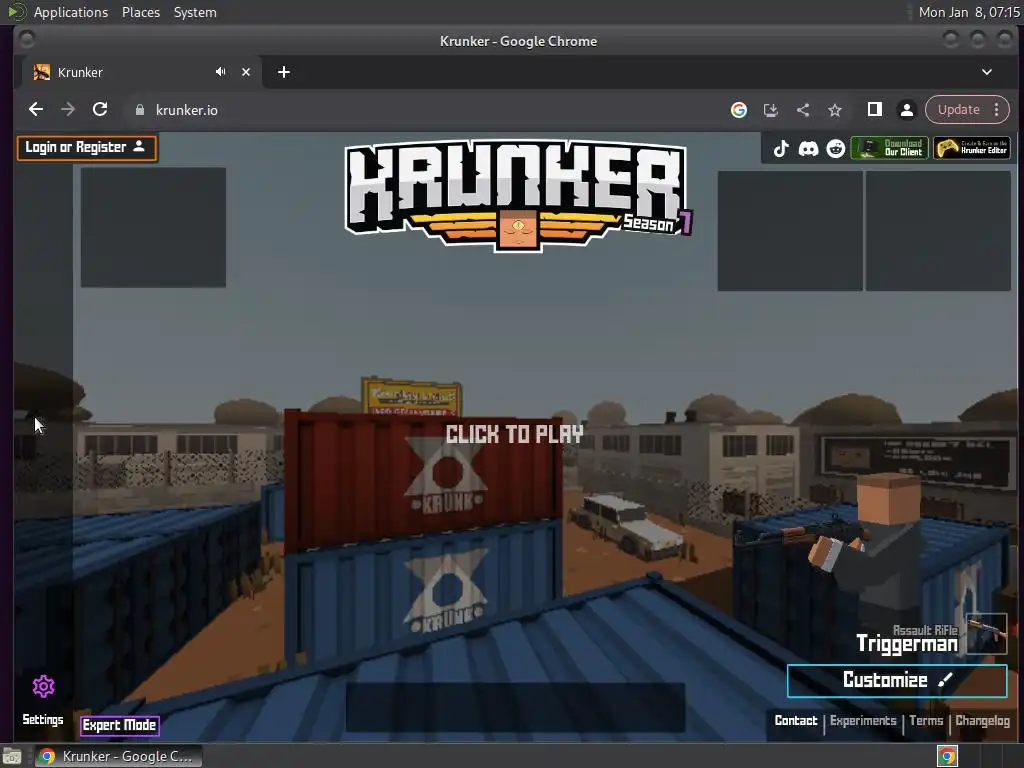Click show desktop icon in taskbar

12,756
